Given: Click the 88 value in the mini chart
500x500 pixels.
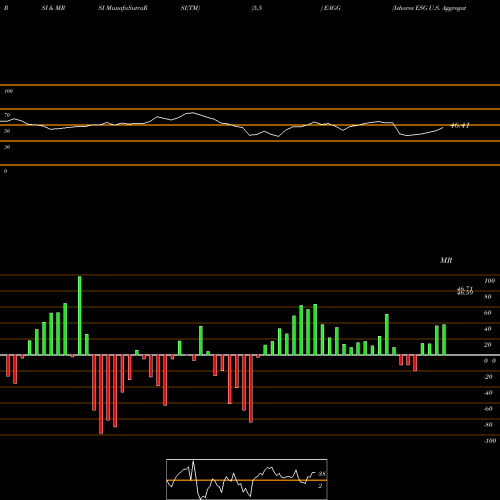Looking at the screenshot, I should tap(322, 474).
